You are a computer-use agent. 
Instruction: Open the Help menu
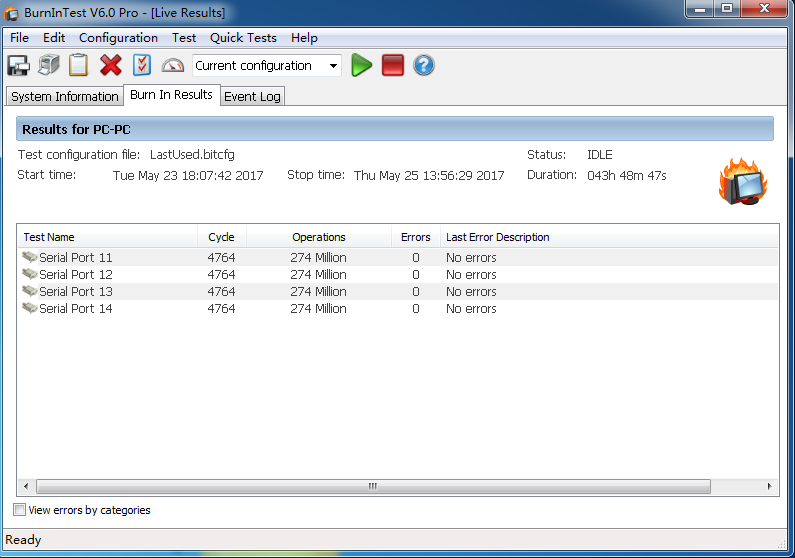[x=304, y=38]
